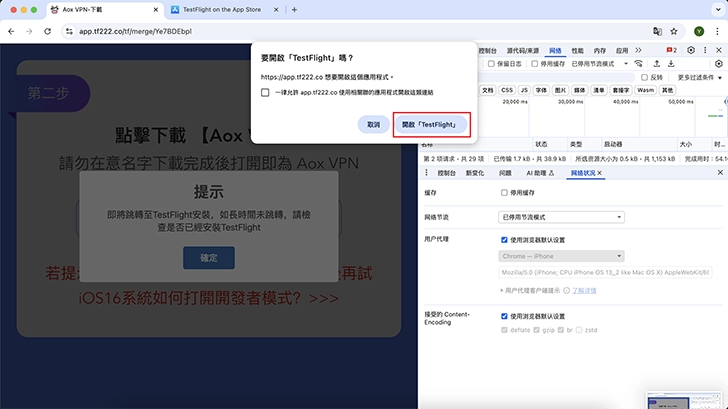
Task: Reload the current page
Action: click(47, 32)
